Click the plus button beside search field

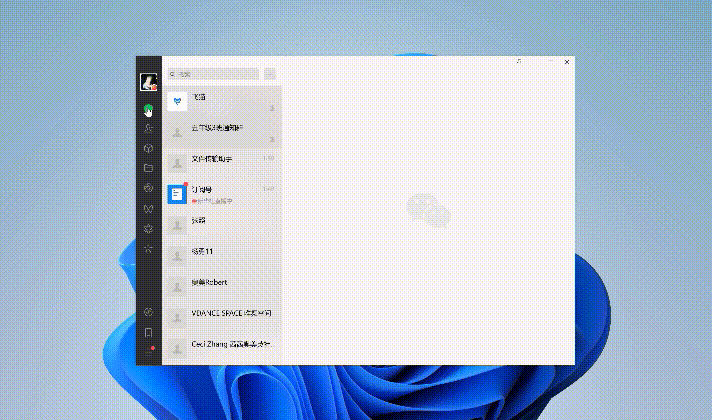click(x=270, y=74)
